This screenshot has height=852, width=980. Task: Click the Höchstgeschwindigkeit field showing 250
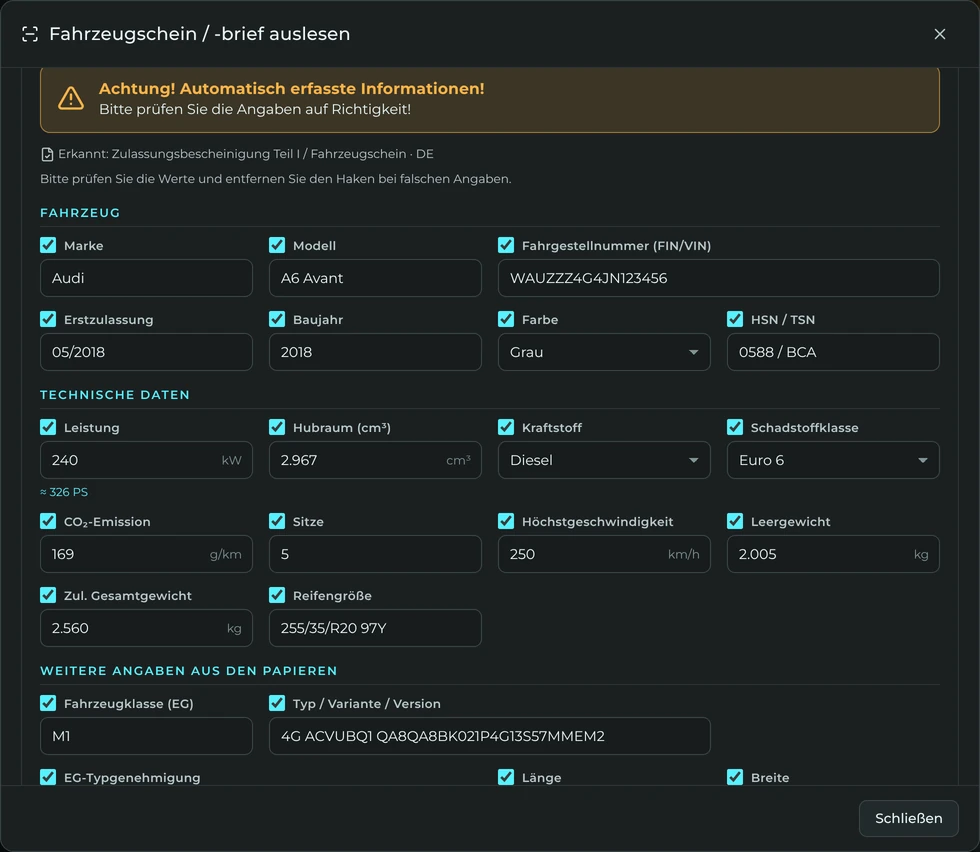tap(604, 554)
